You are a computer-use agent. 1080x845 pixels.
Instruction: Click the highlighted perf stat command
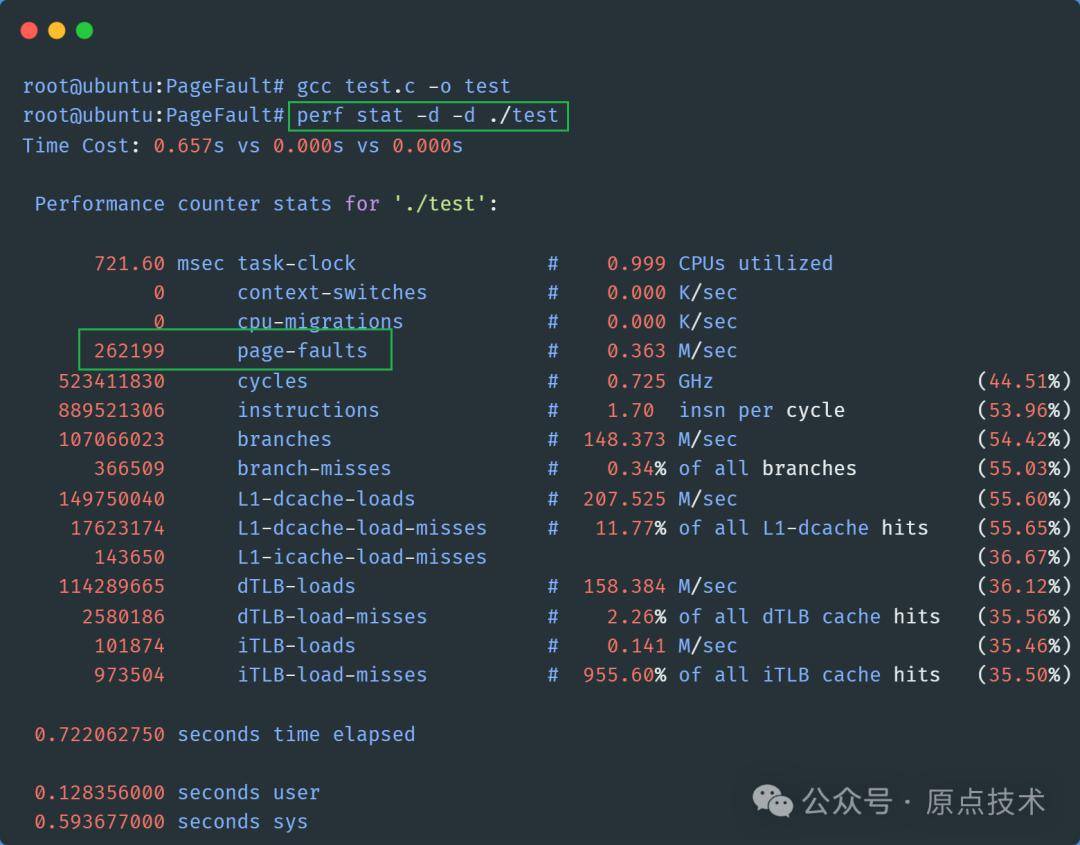click(x=428, y=116)
